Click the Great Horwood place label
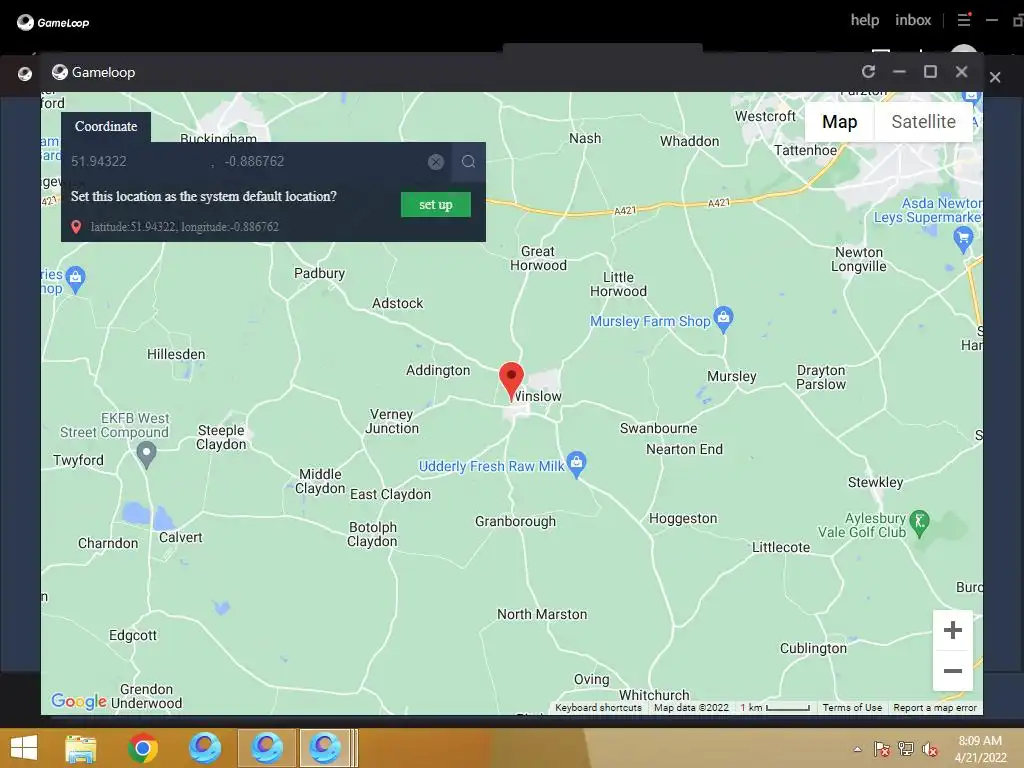1024x768 pixels. 538,258
